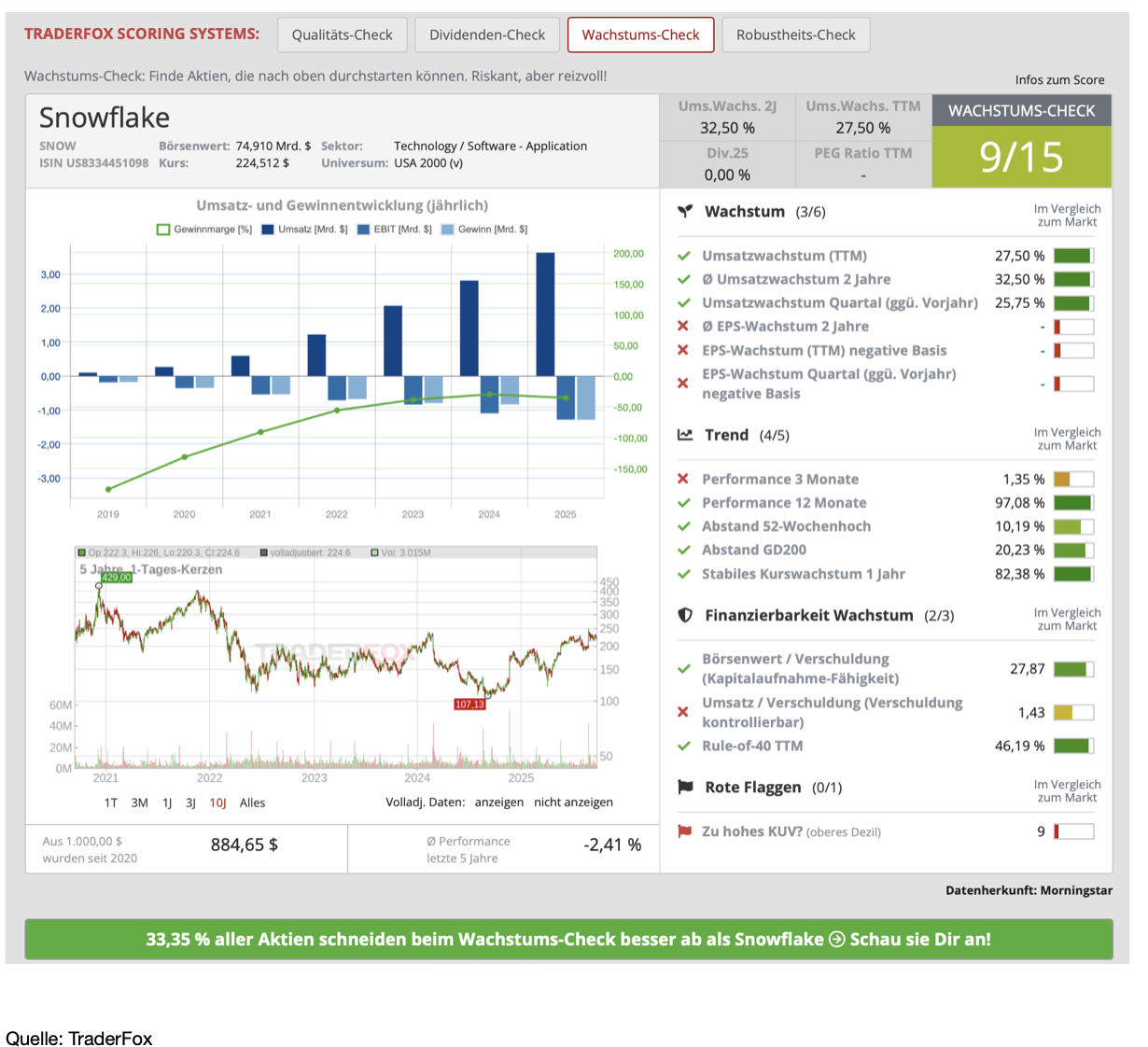Image resolution: width=1148 pixels, height=1047 pixels.
Task: Click nicht anzeigen for Volladj. Daten
Action: 573,803
